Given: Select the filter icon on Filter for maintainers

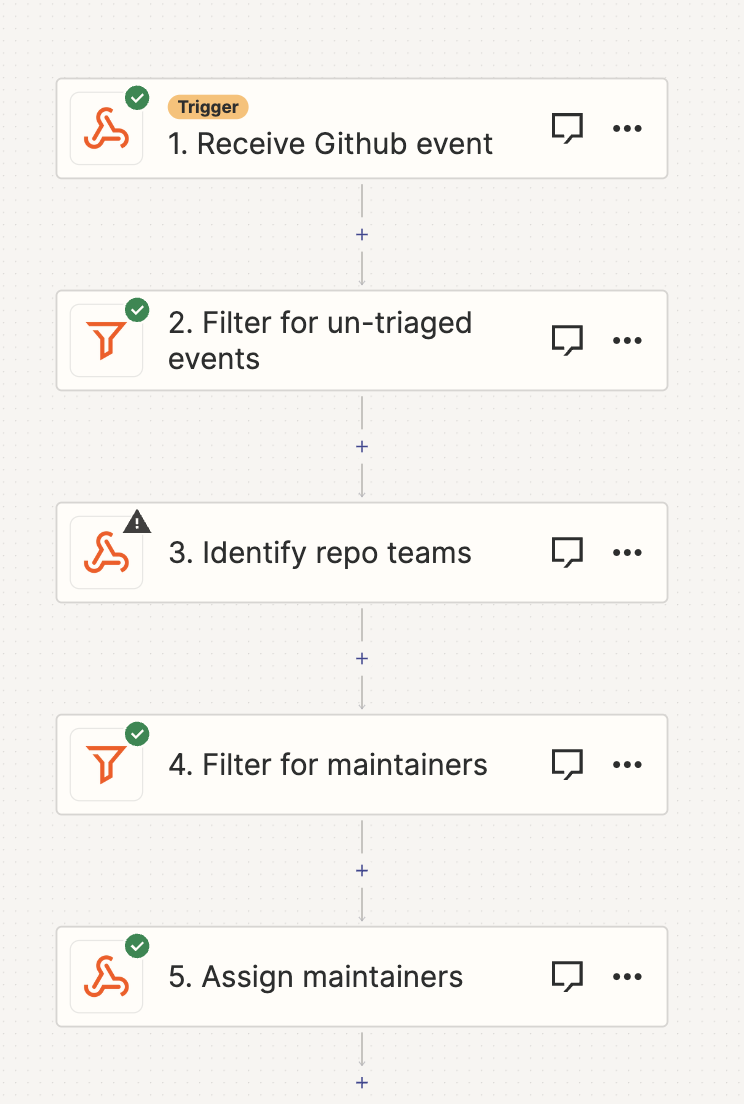Looking at the screenshot, I should click(106, 764).
